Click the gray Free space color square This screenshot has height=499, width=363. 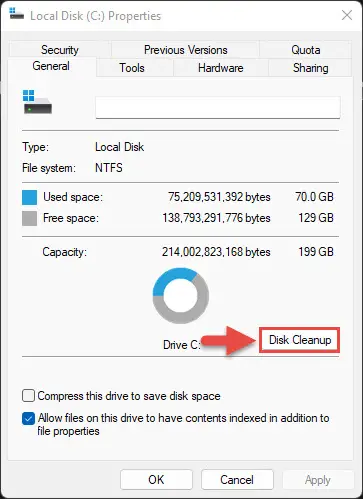pyautogui.click(x=29, y=219)
